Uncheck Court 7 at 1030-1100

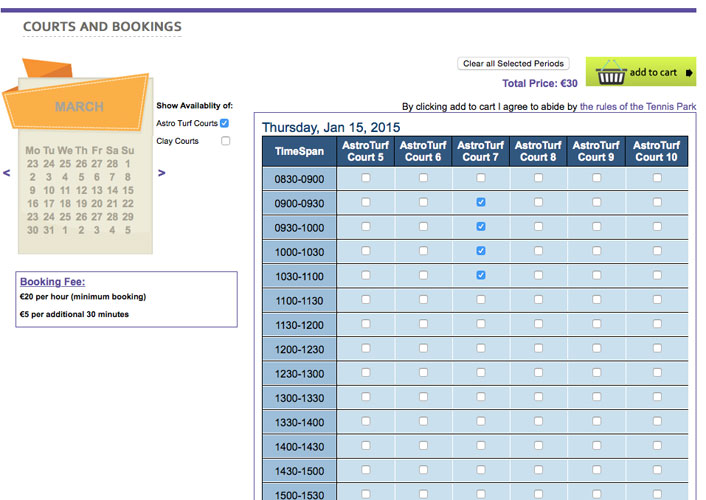coord(481,275)
